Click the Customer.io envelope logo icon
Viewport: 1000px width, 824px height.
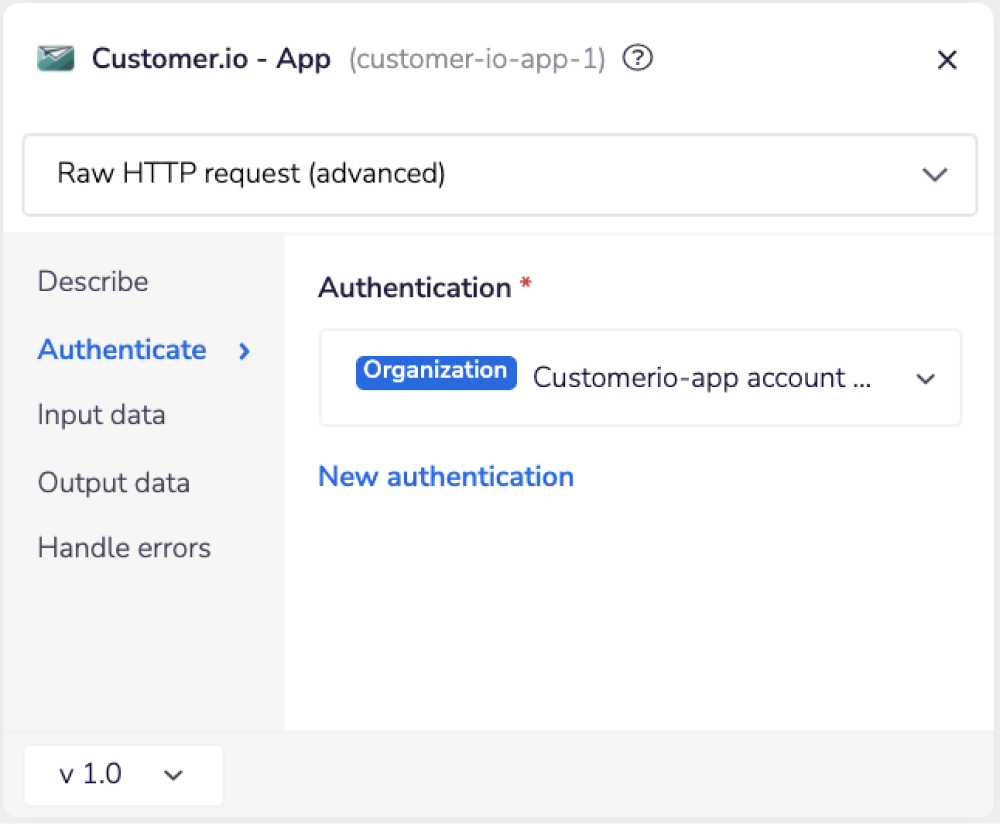[55, 59]
